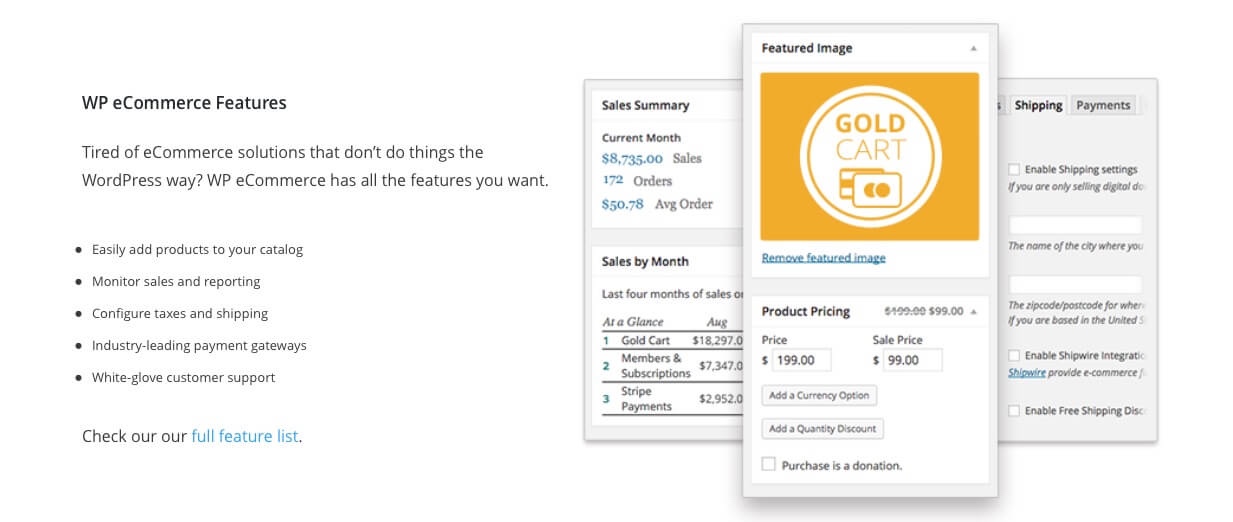This screenshot has height=522, width=1233.
Task: Click the Remove featured image link
Action: click(x=823, y=258)
